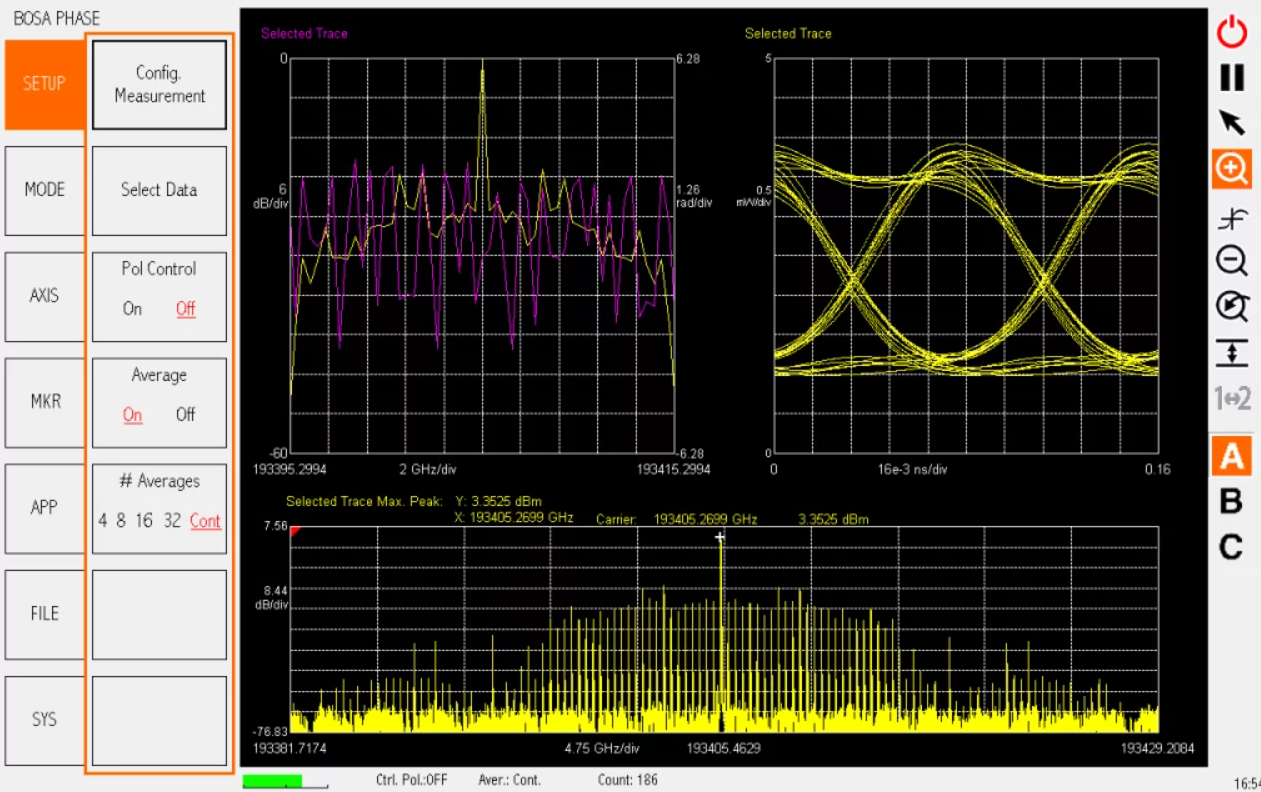Click the white peak marker on the spectrum
1261x792 pixels.
pos(720,538)
